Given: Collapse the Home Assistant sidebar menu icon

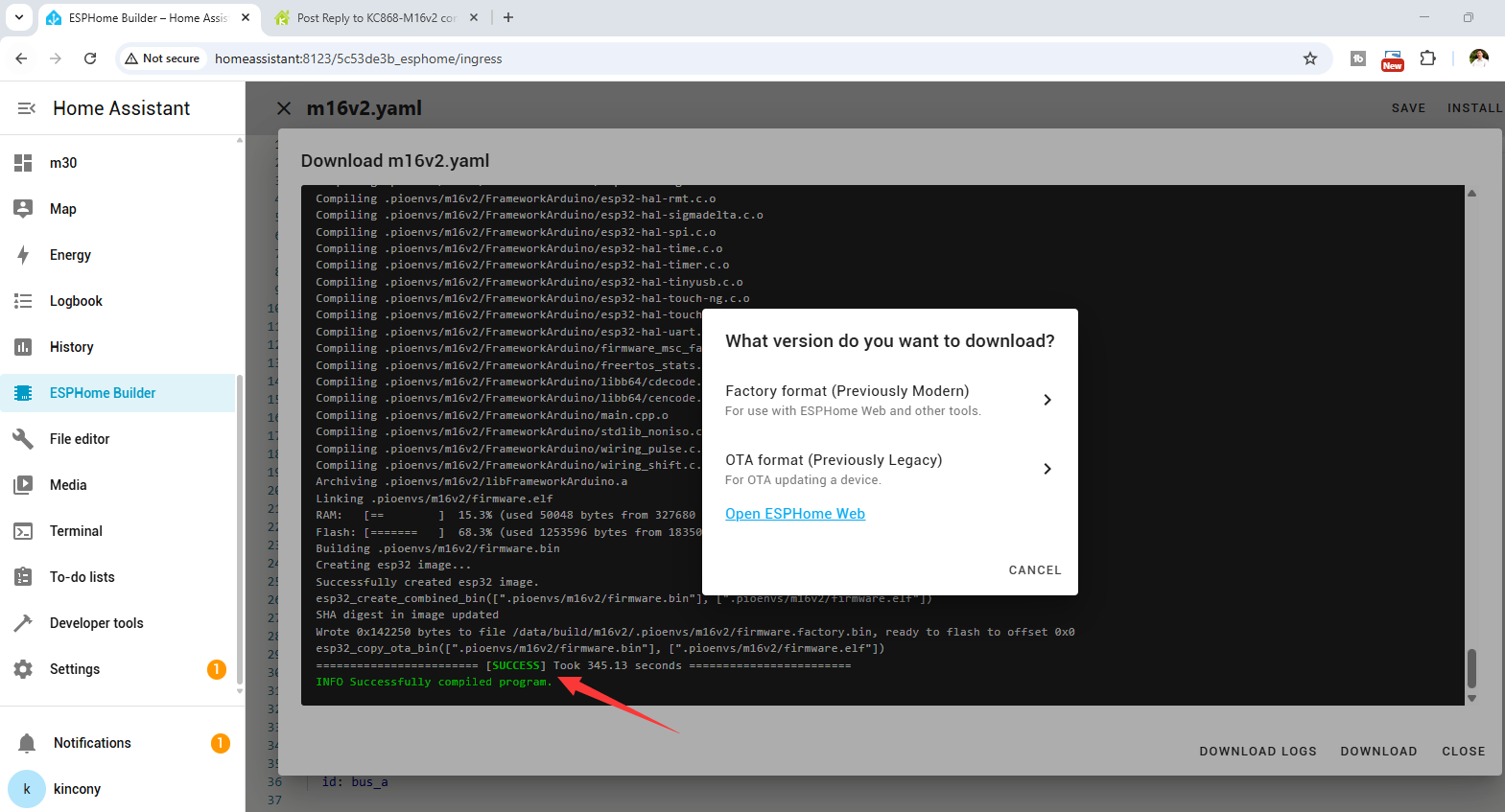Looking at the screenshot, I should point(27,108).
